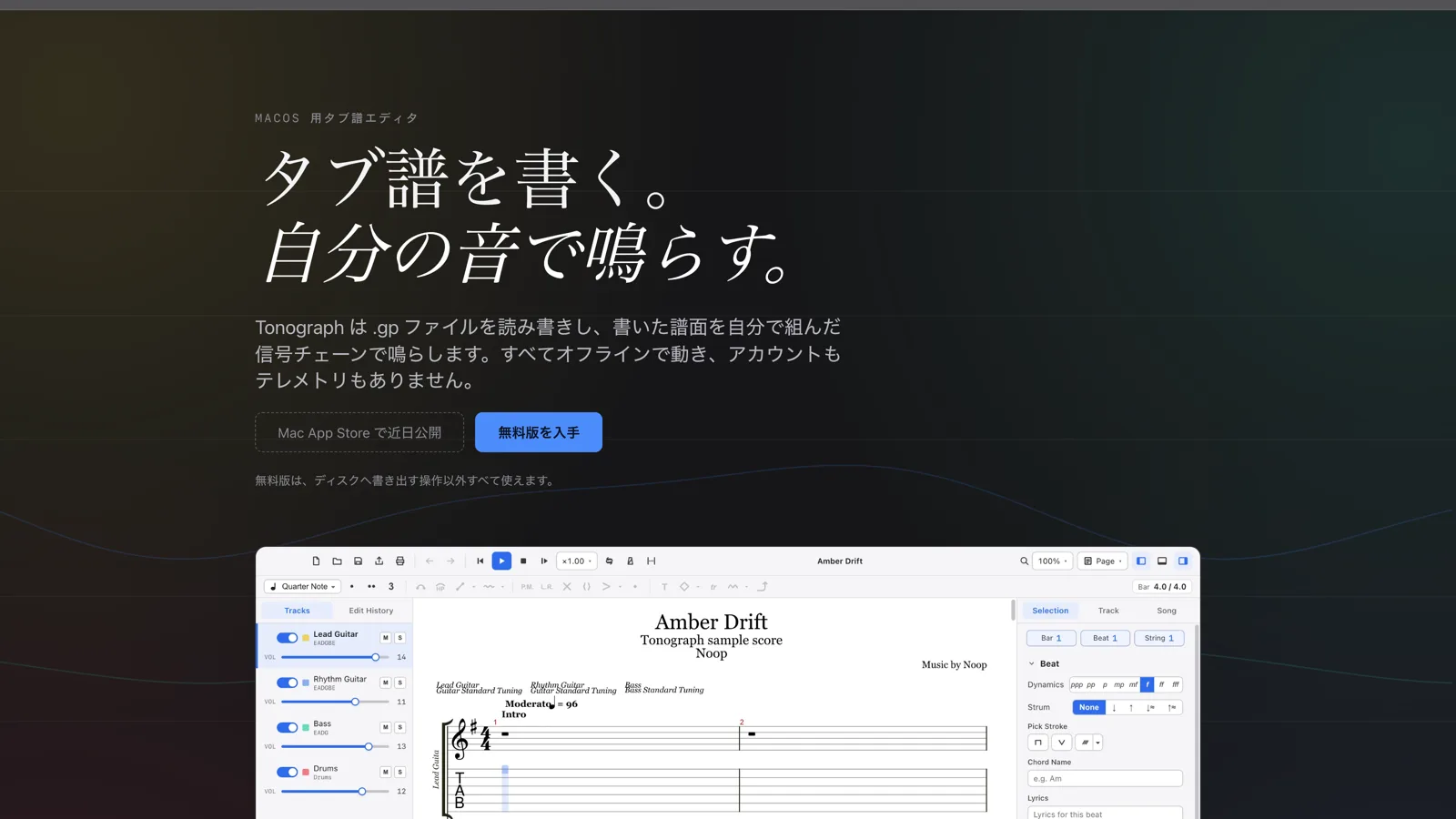The image size is (1456, 819).
Task: Collapse the Beat section chevron
Action: [x=1032, y=664]
